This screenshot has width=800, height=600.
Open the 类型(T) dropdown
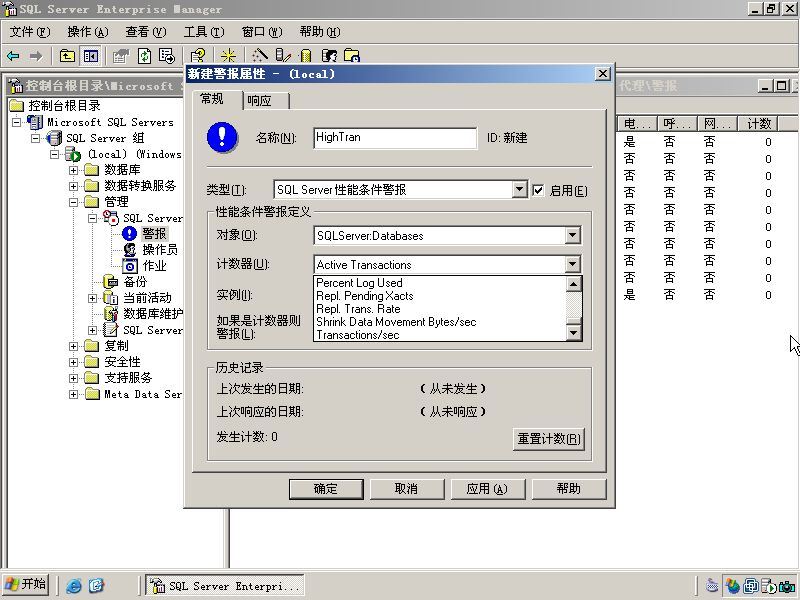click(x=519, y=189)
